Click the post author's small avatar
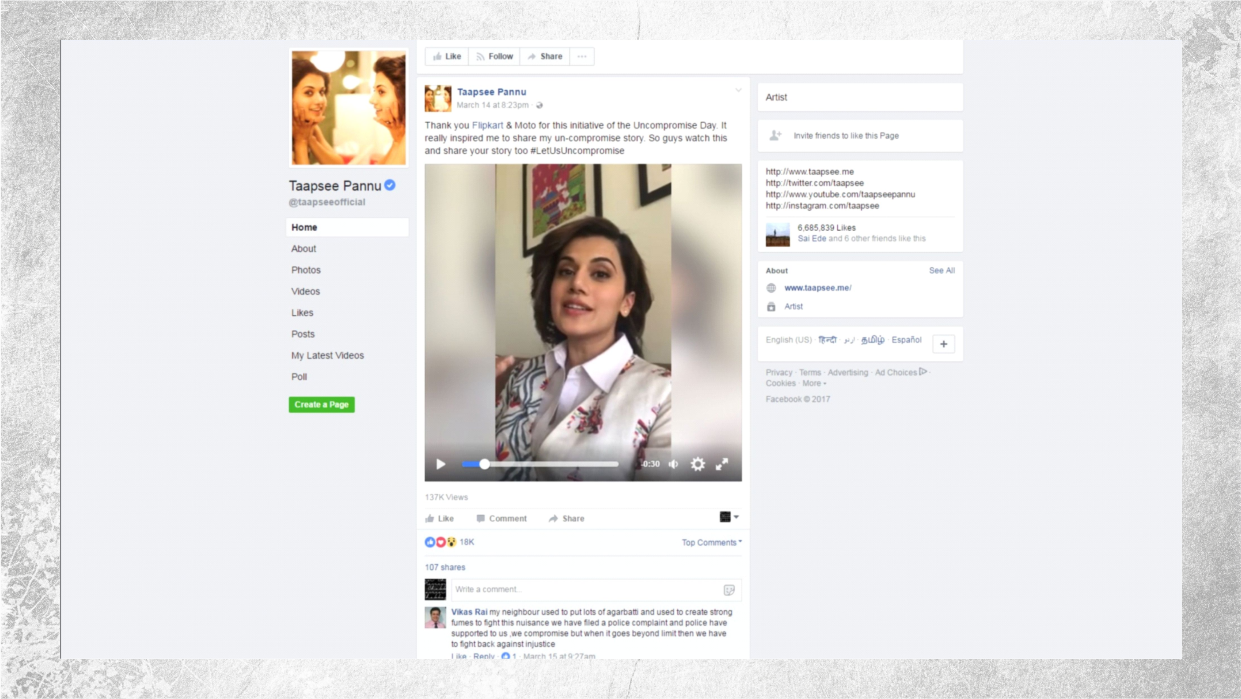The height and width of the screenshot is (699, 1241). pos(438,98)
